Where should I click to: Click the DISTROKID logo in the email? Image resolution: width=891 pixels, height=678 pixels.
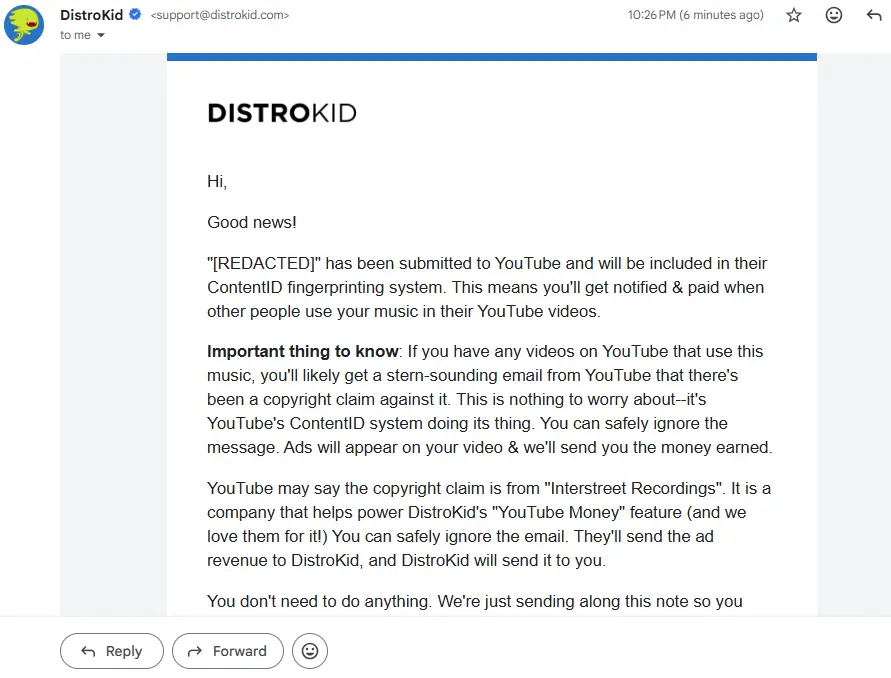pos(282,113)
